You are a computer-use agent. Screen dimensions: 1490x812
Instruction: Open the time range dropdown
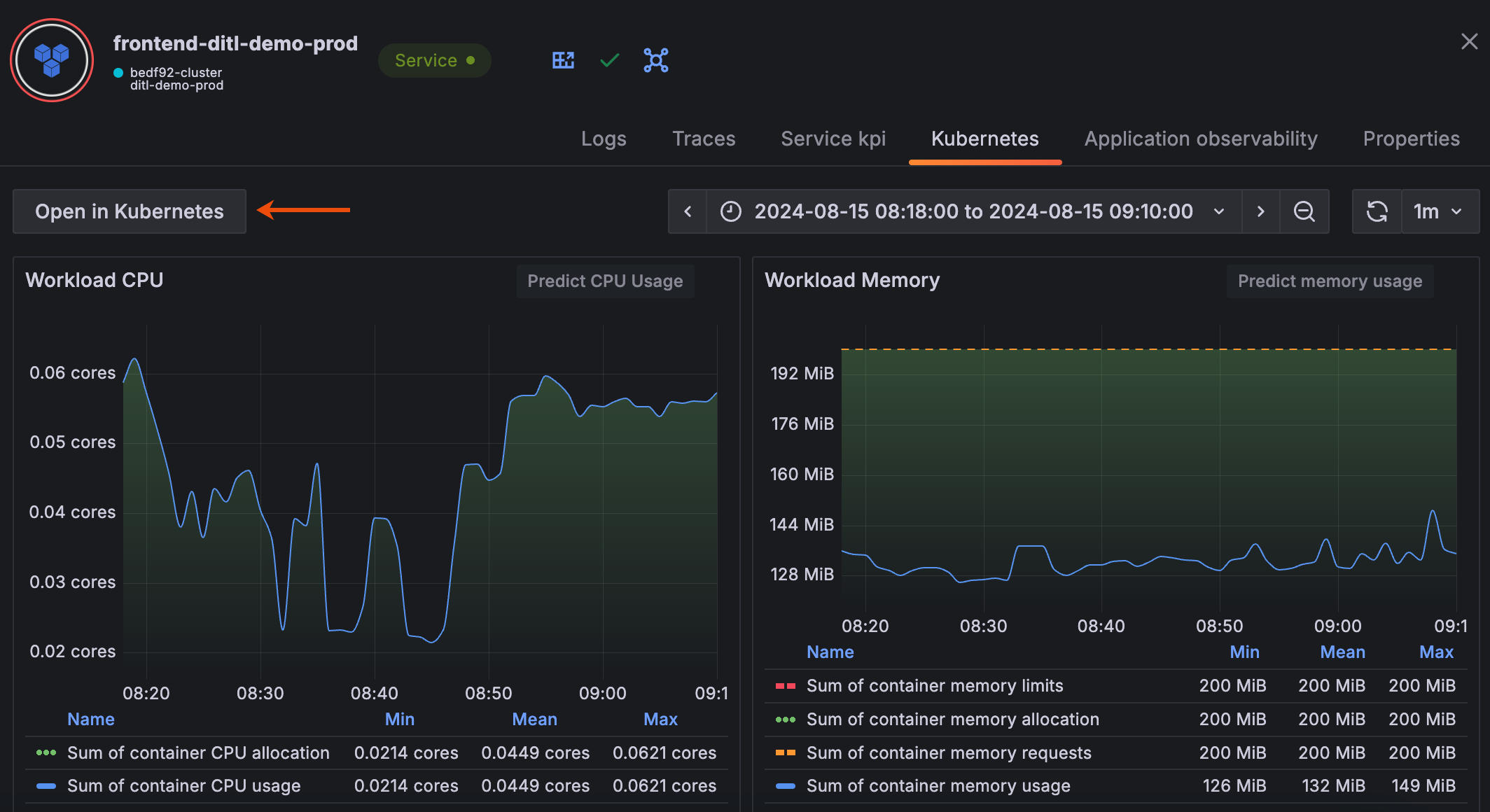pos(1220,211)
